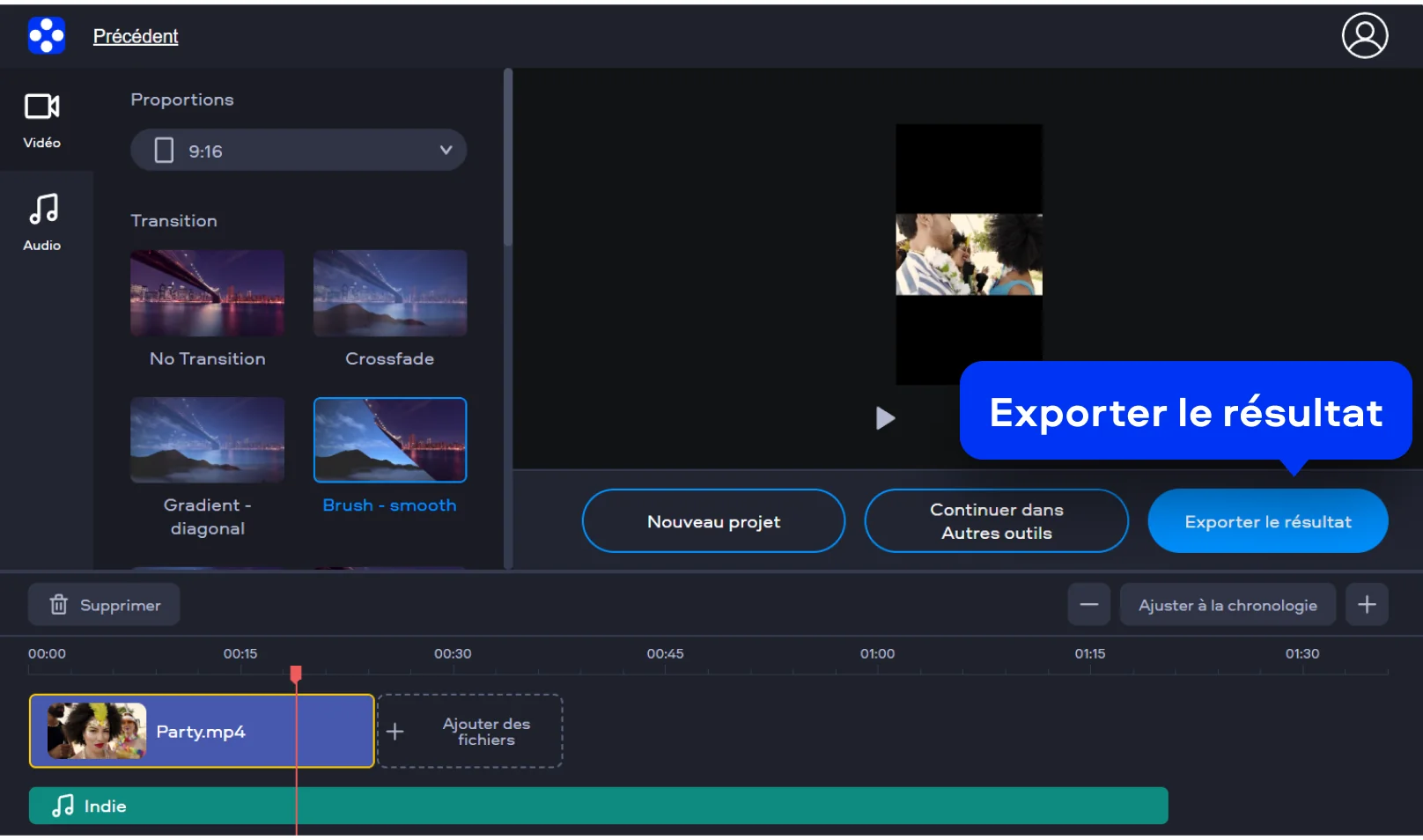Image resolution: width=1423 pixels, height=840 pixels.
Task: Choose the Crossfade transition
Action: point(389,293)
